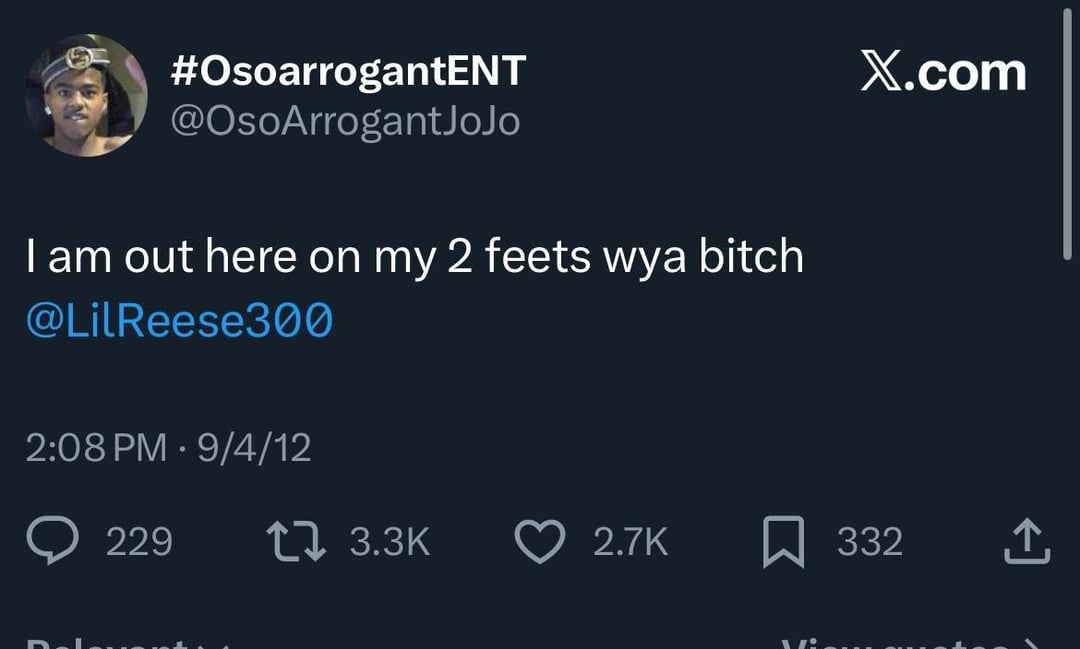Click the tweet text body

point(414,257)
